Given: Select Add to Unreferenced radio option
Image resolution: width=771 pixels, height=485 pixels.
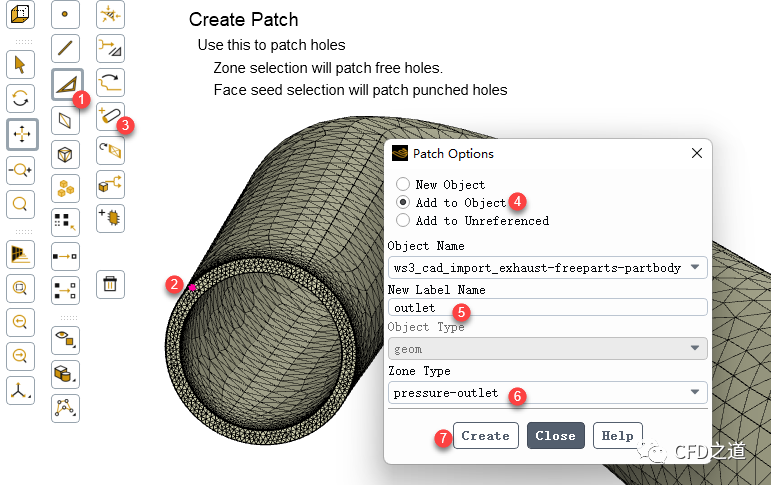Looking at the screenshot, I should pyautogui.click(x=403, y=220).
